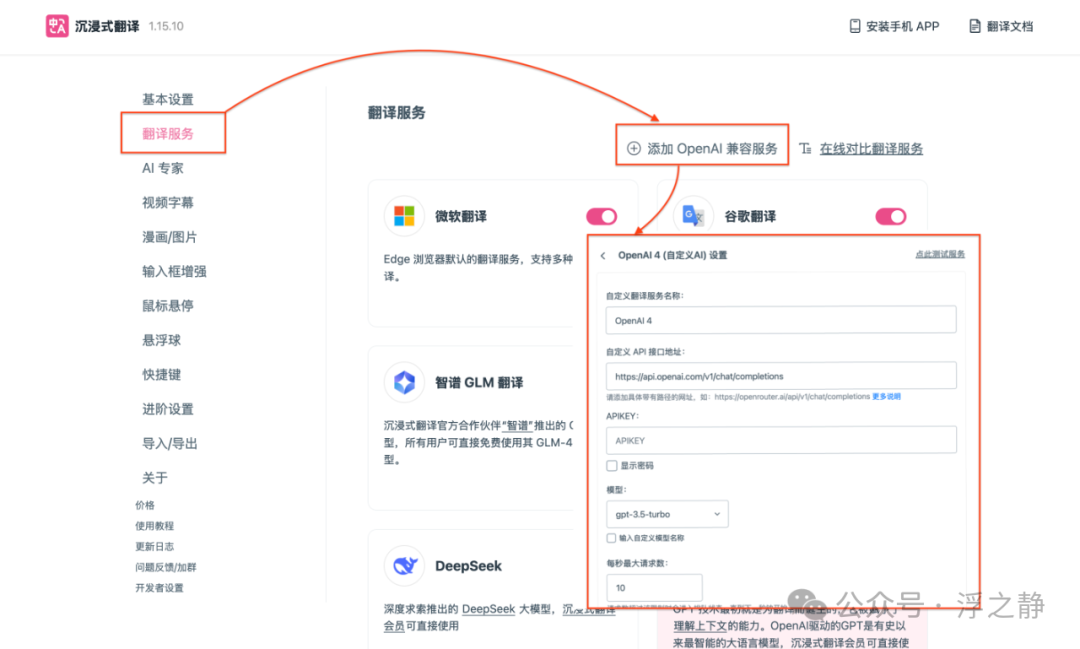
Task: Click the 点此测试服务 link
Action: (940, 254)
